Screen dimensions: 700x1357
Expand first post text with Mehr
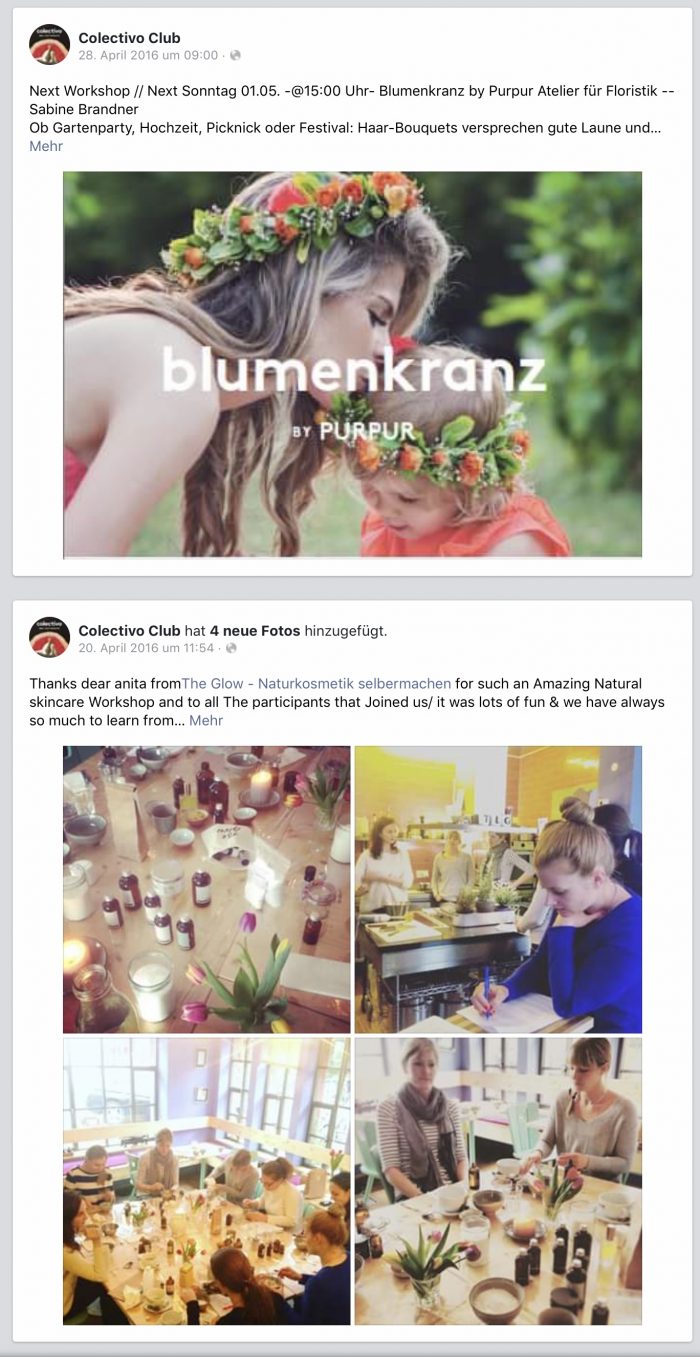pyautogui.click(x=46, y=146)
